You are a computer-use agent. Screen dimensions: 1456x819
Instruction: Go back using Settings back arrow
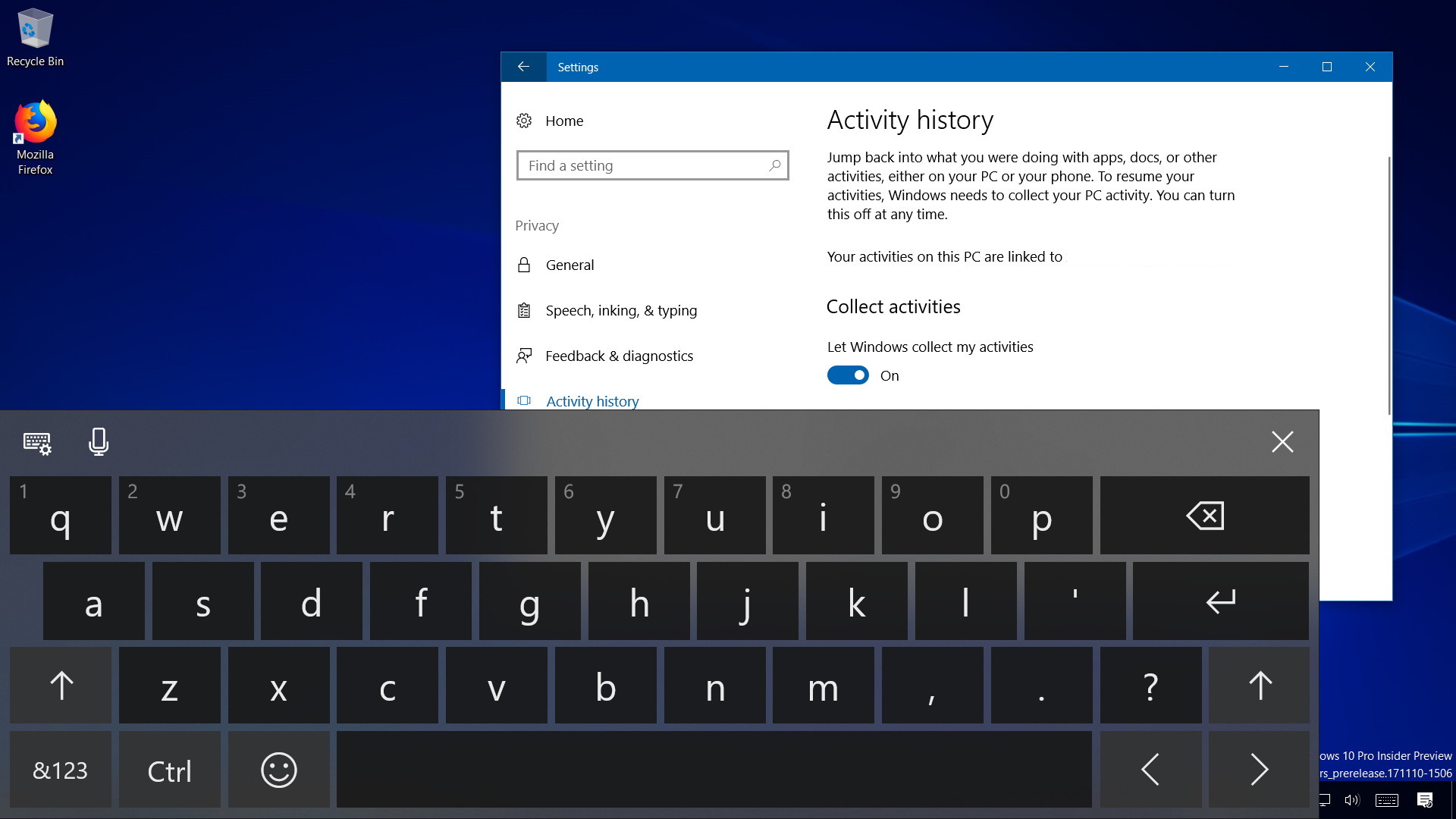[x=523, y=67]
